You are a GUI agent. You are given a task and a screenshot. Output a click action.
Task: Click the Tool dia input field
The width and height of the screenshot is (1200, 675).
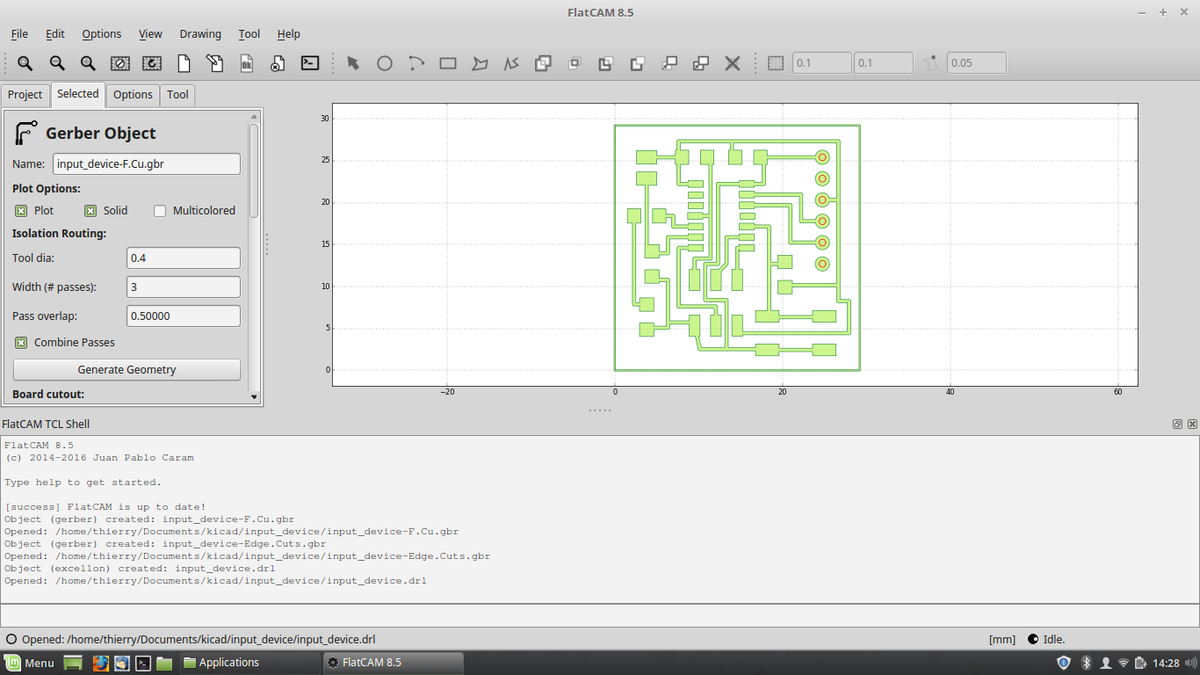184,258
